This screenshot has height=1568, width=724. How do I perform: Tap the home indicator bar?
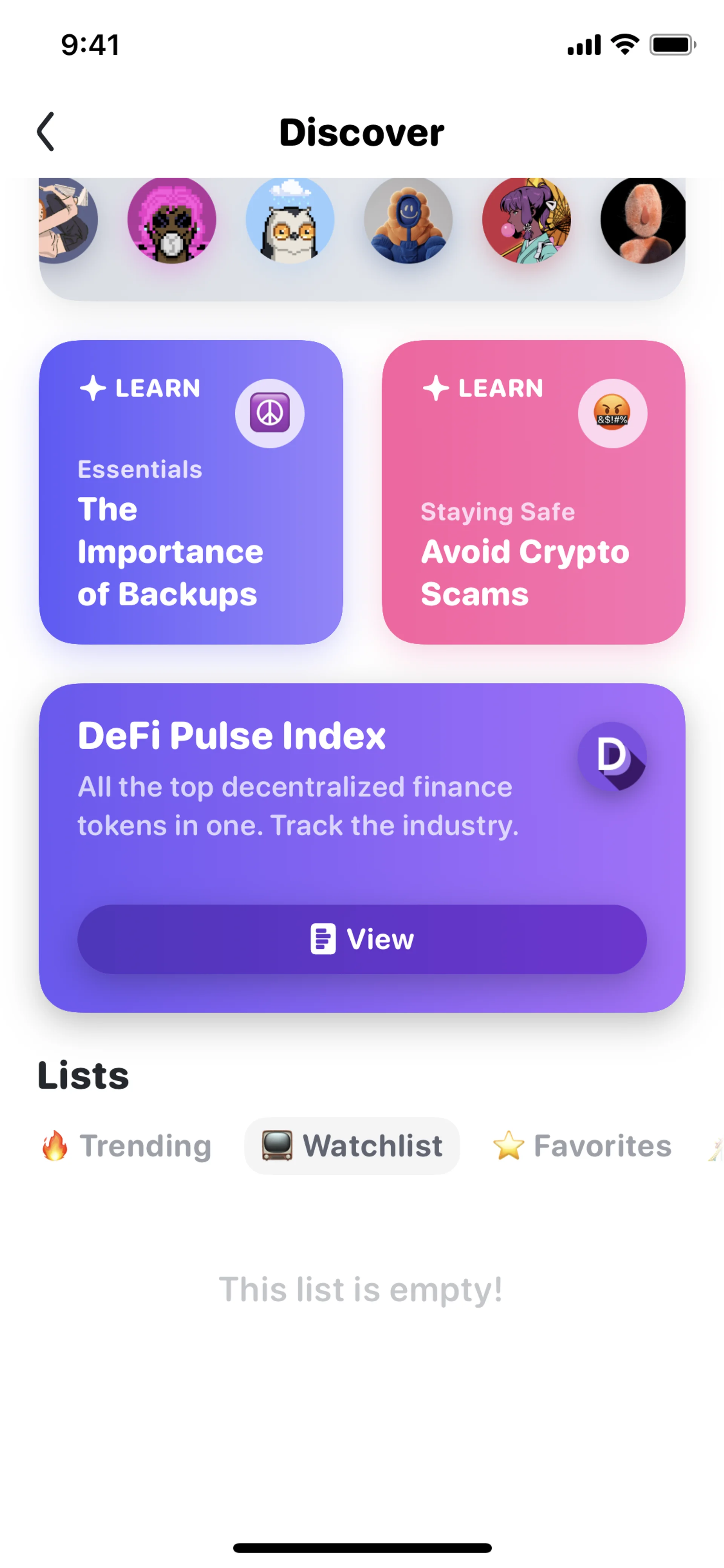(x=362, y=1547)
